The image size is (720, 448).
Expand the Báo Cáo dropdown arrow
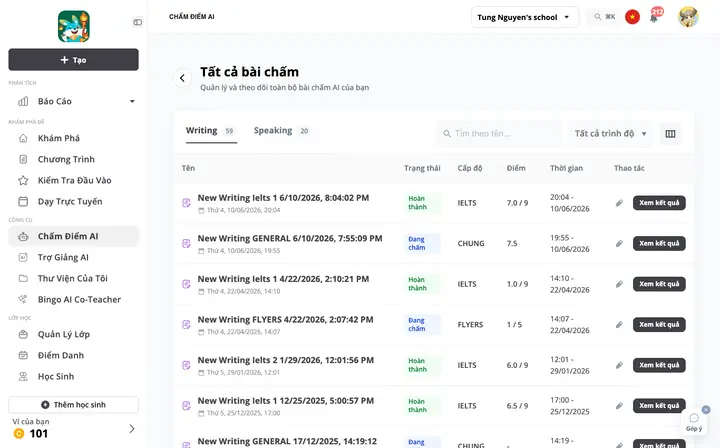pos(132,101)
